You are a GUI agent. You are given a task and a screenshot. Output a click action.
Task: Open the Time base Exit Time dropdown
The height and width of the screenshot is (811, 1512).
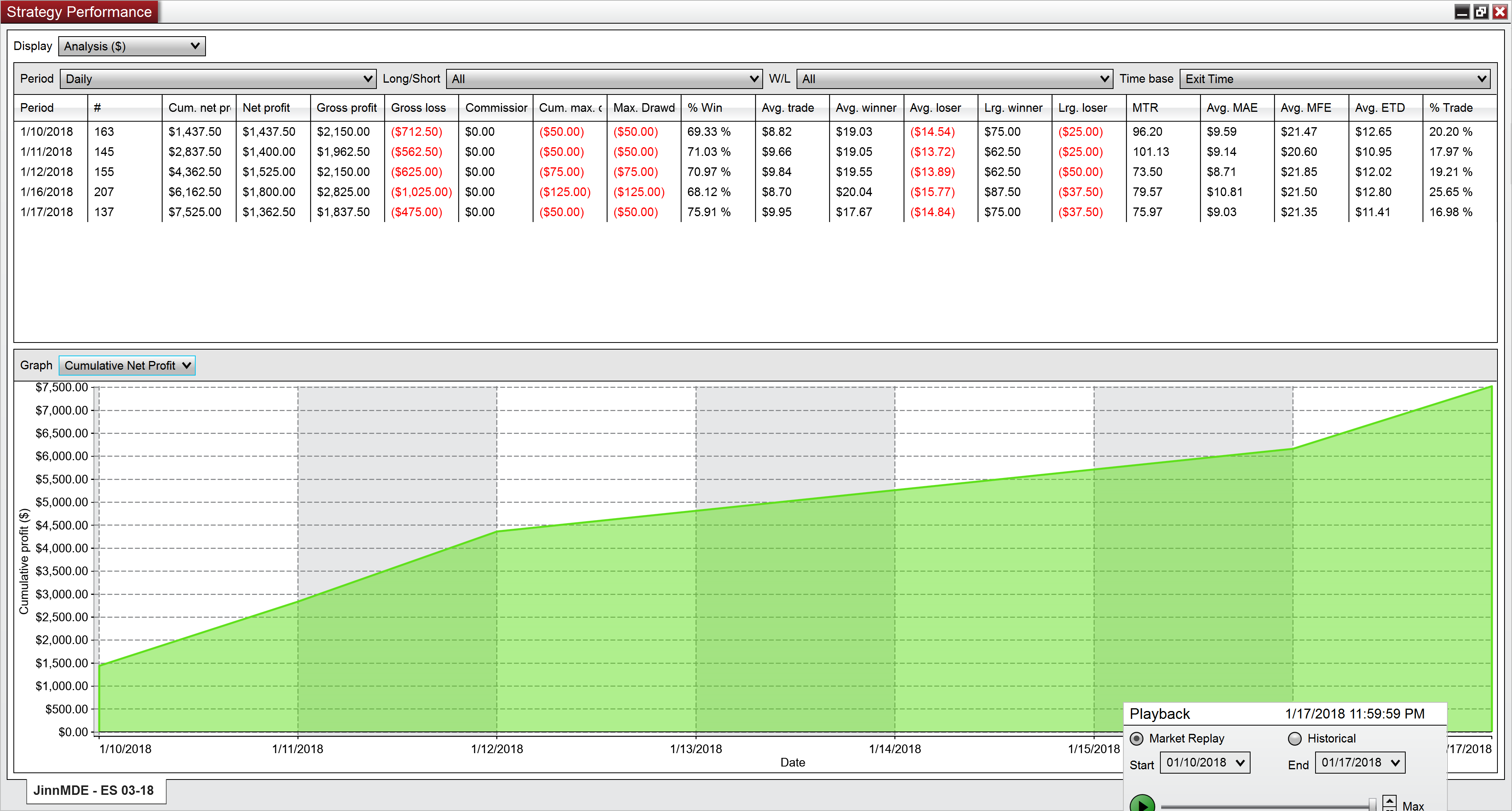tap(1335, 79)
